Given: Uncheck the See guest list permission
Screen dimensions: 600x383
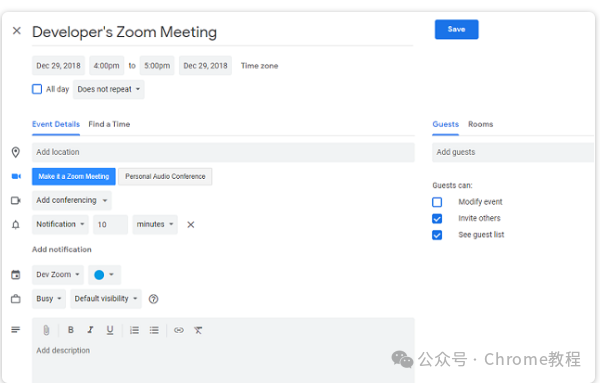Looking at the screenshot, I should (437, 235).
